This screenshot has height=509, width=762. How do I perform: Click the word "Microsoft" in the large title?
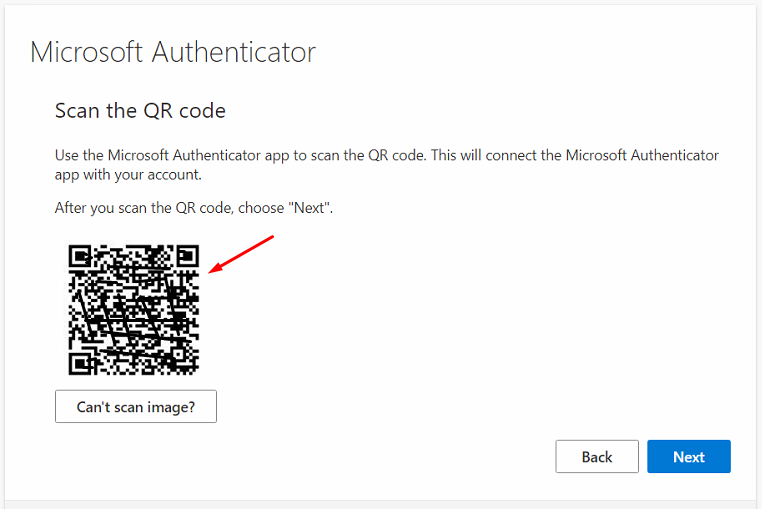point(86,52)
